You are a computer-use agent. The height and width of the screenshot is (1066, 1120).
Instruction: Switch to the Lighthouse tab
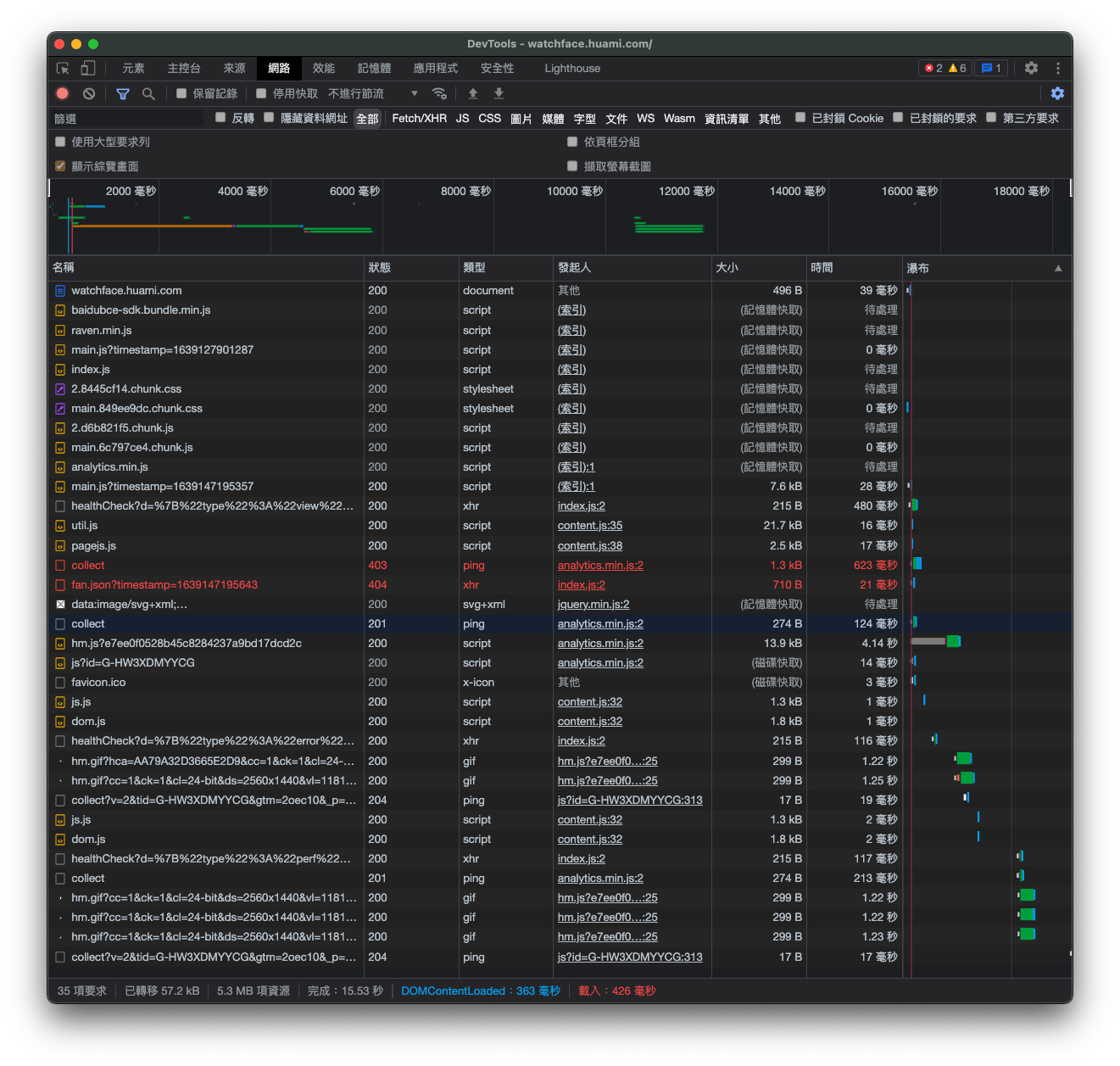(572, 68)
